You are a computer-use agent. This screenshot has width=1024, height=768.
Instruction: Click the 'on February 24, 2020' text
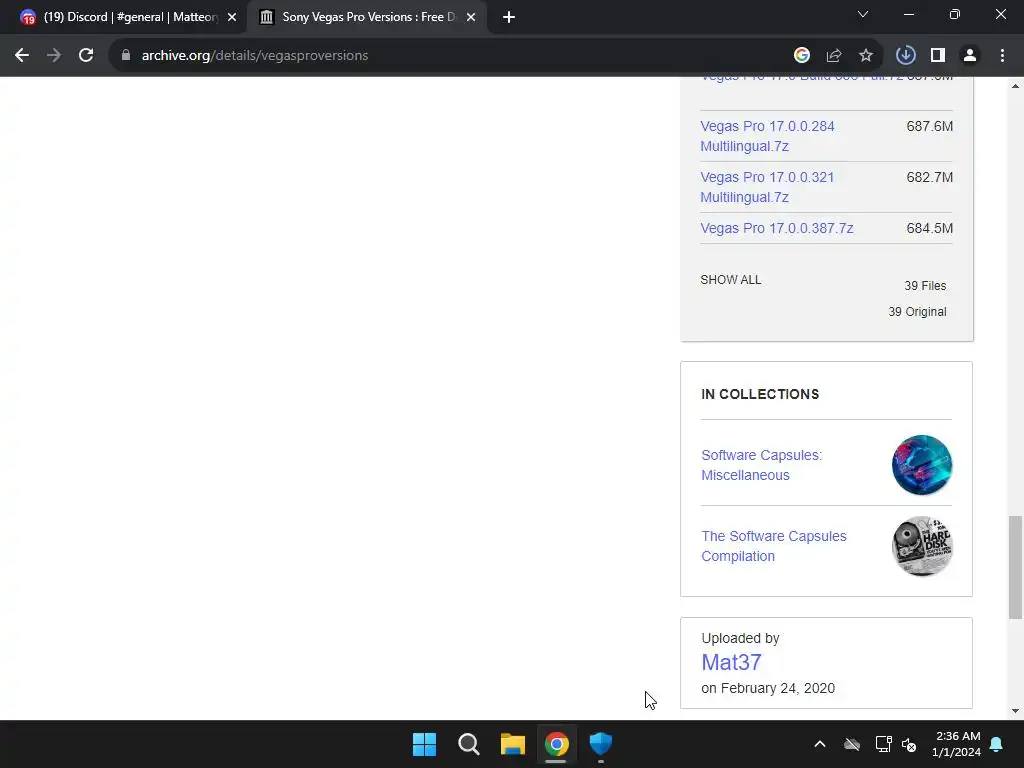click(768, 688)
